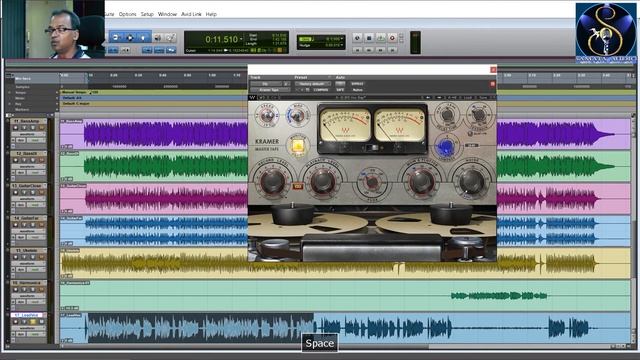Open the Grid value dropdown

342,39
